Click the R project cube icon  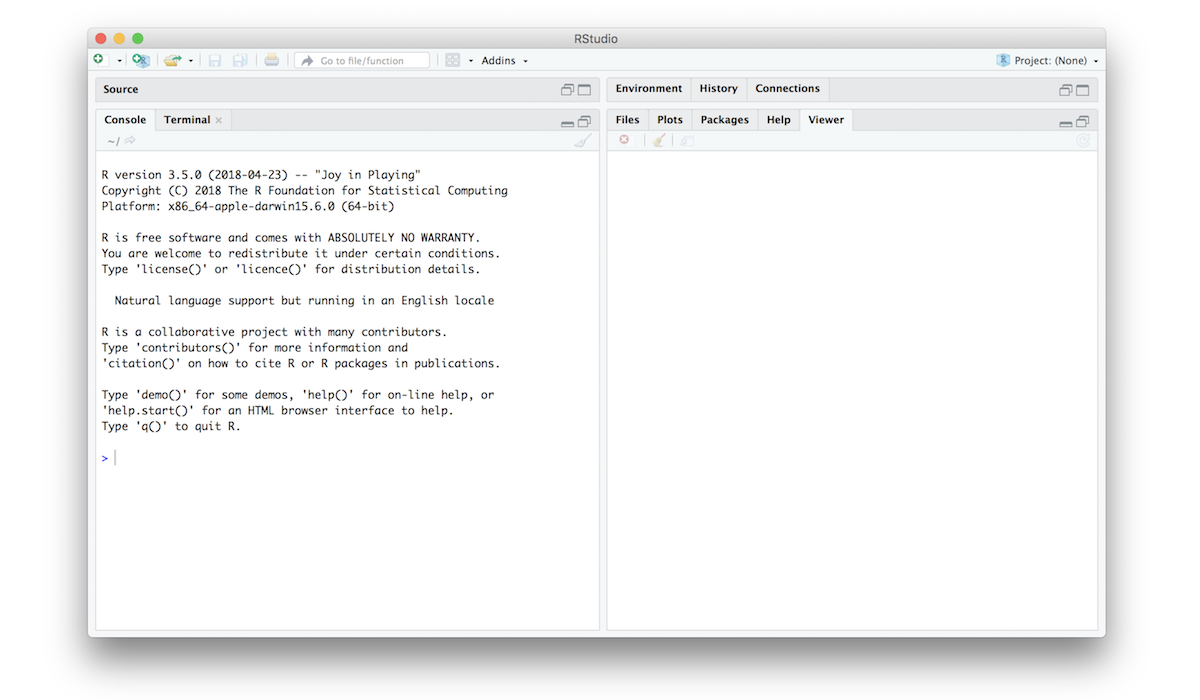click(x=1003, y=61)
